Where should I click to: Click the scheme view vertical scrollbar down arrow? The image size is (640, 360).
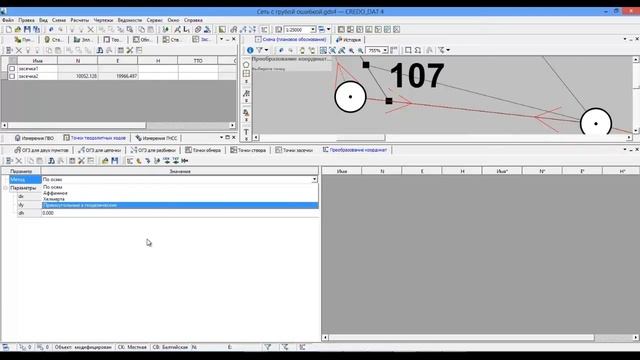click(636, 131)
